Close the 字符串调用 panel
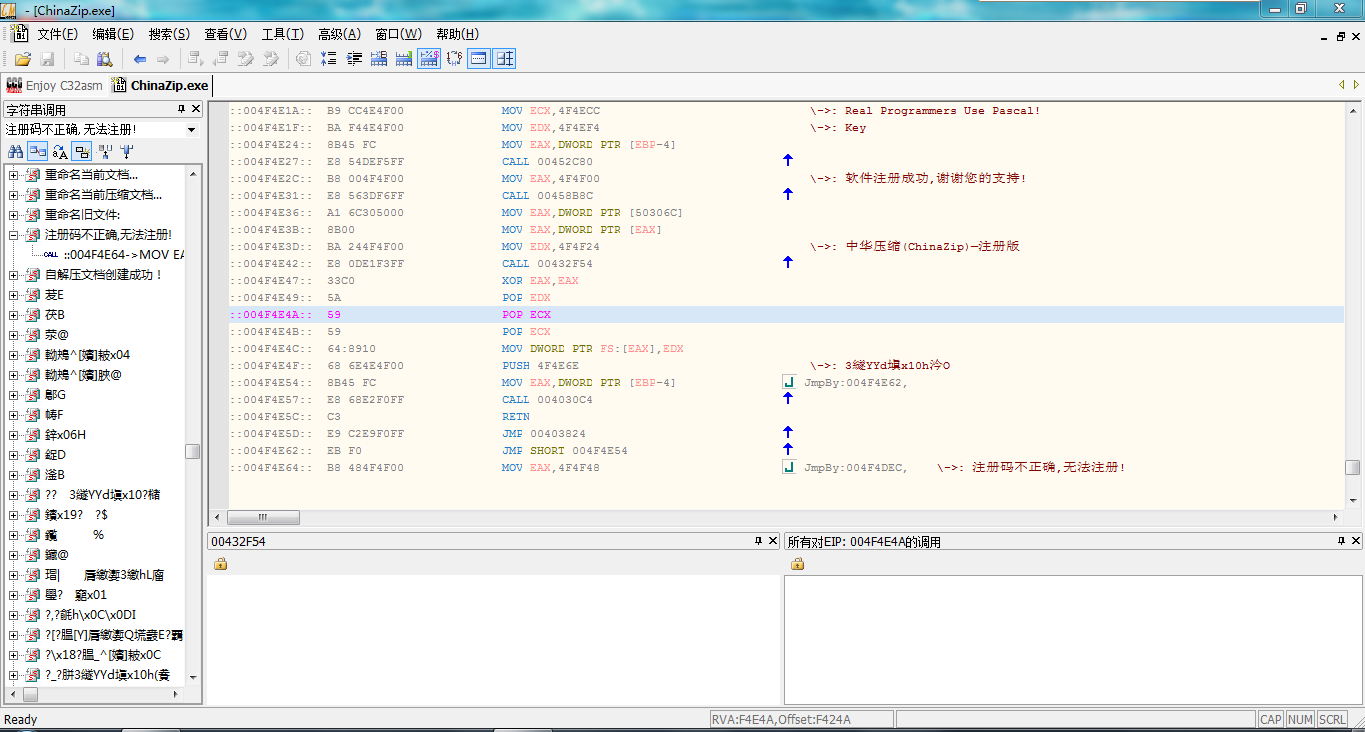The height and width of the screenshot is (732, 1365). [x=196, y=109]
